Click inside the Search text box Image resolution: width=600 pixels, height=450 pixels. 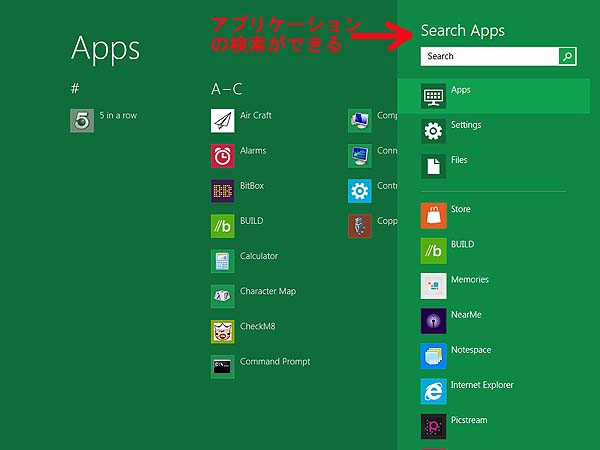tap(490, 57)
